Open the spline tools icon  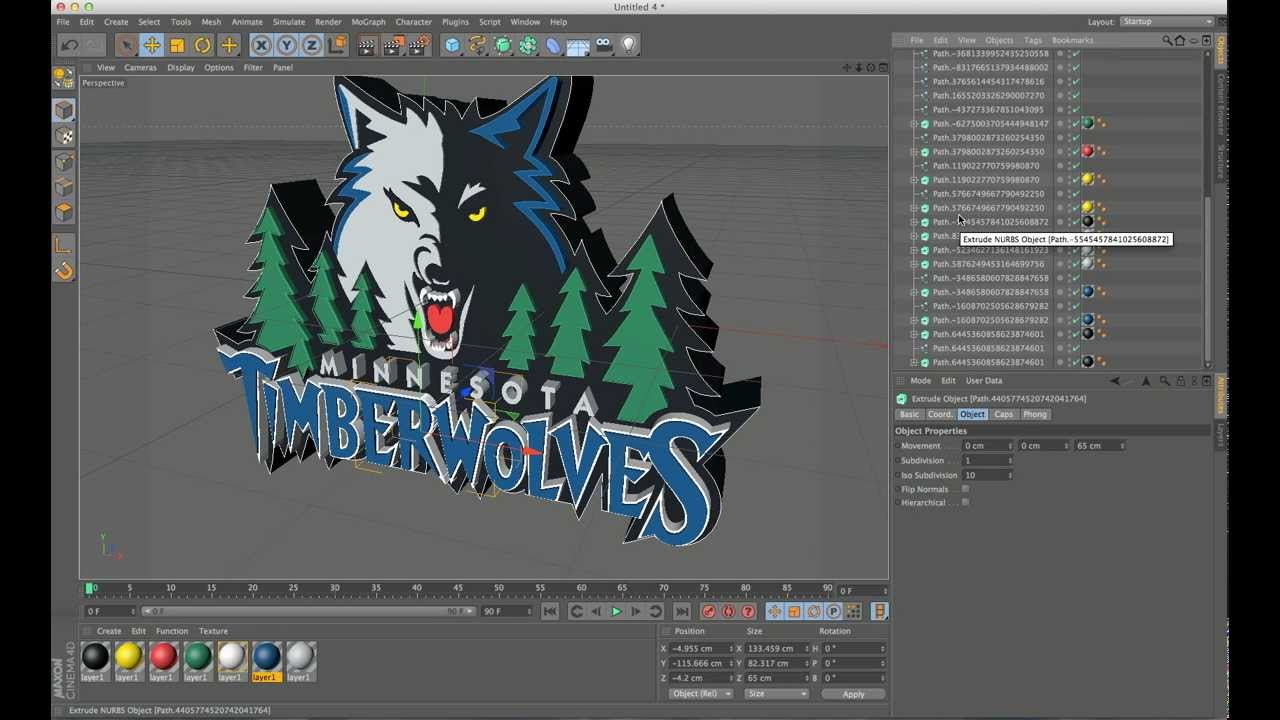click(477, 45)
